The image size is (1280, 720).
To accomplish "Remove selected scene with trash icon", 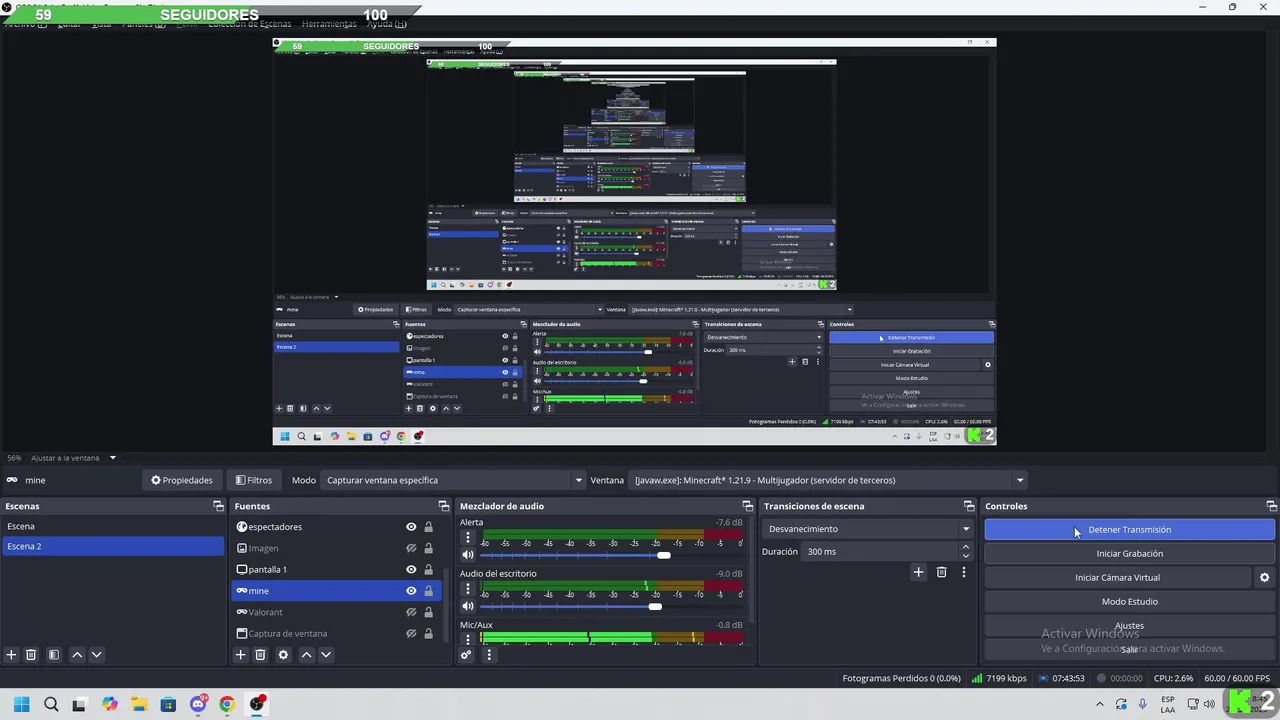I will (31, 655).
